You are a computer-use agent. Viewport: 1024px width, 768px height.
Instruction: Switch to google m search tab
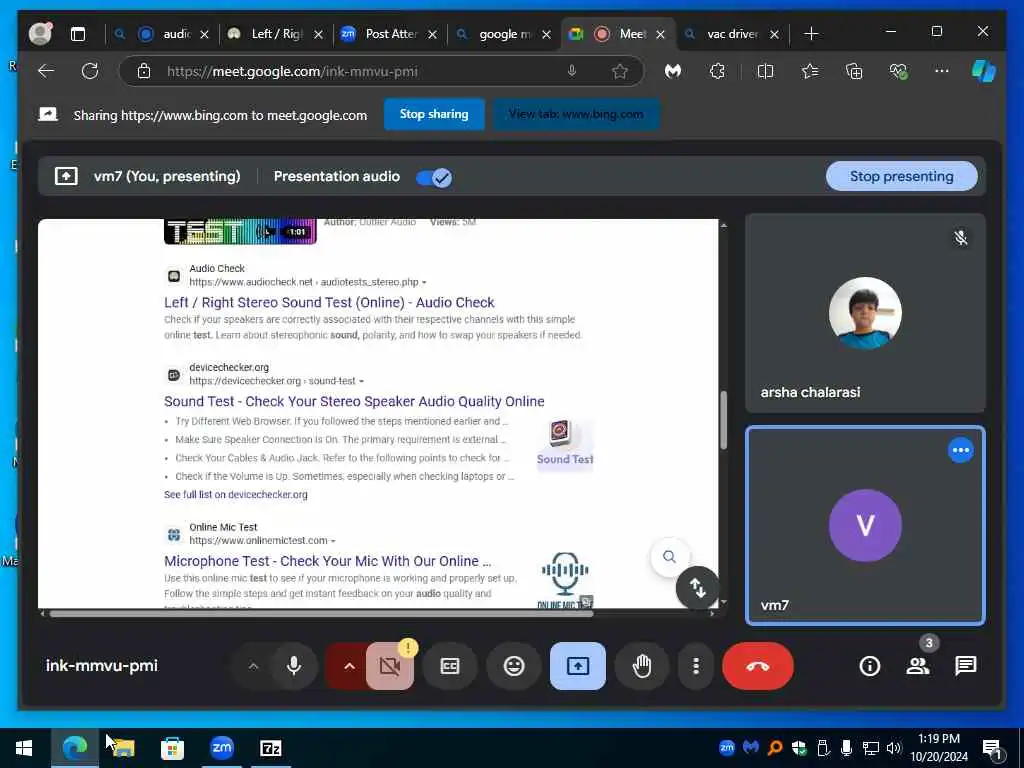[x=502, y=34]
